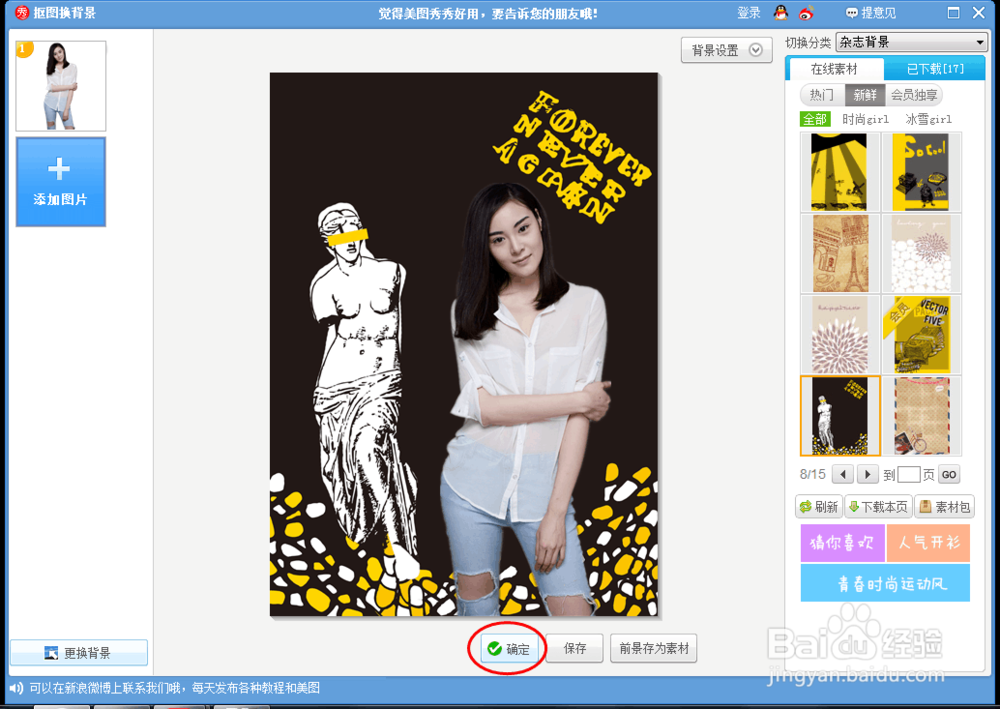The width and height of the screenshot is (1000, 709).
Task: Click 保存 save button
Action: point(575,648)
